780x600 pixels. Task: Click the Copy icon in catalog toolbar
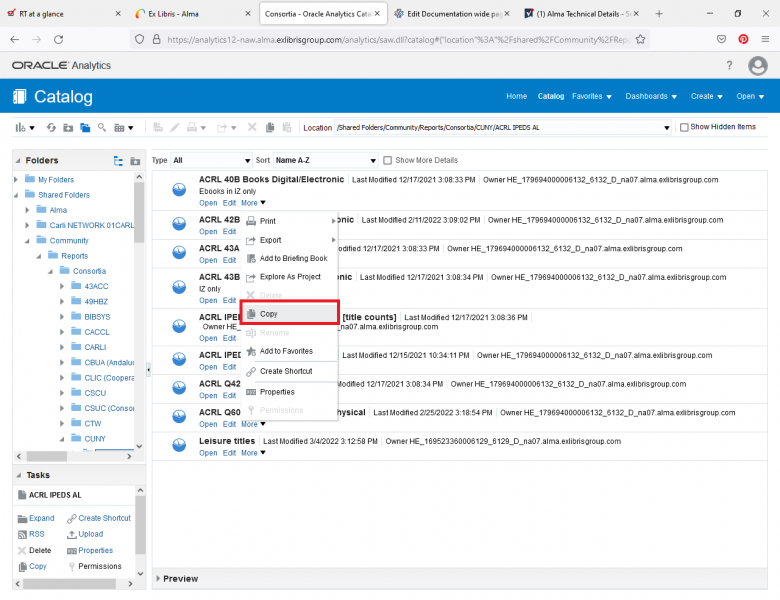(x=270, y=128)
